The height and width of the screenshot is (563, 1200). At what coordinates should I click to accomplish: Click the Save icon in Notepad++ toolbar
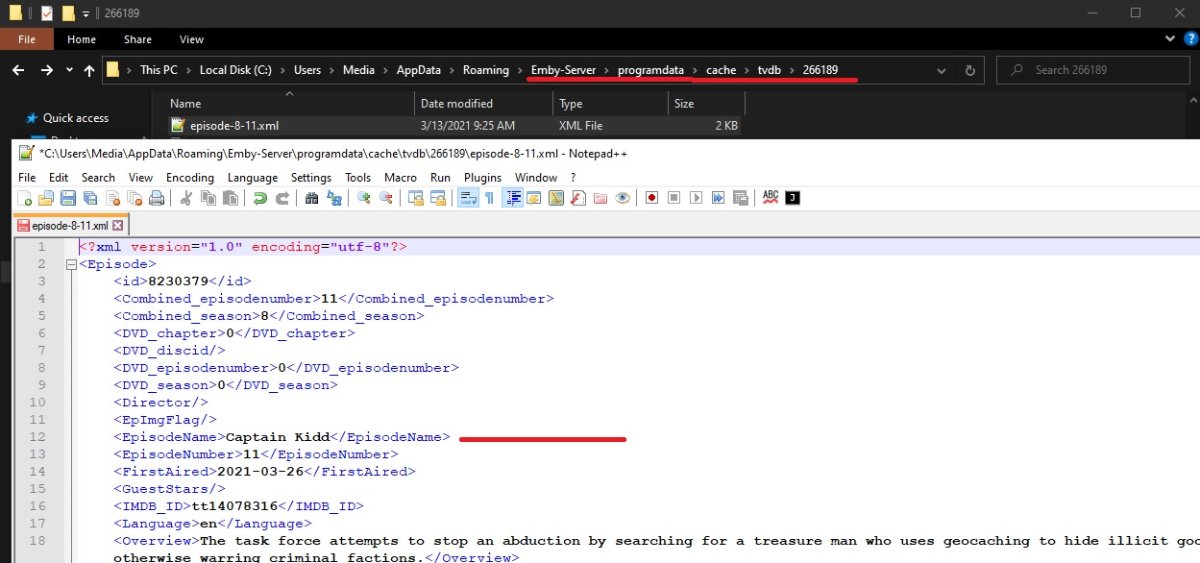[x=68, y=198]
